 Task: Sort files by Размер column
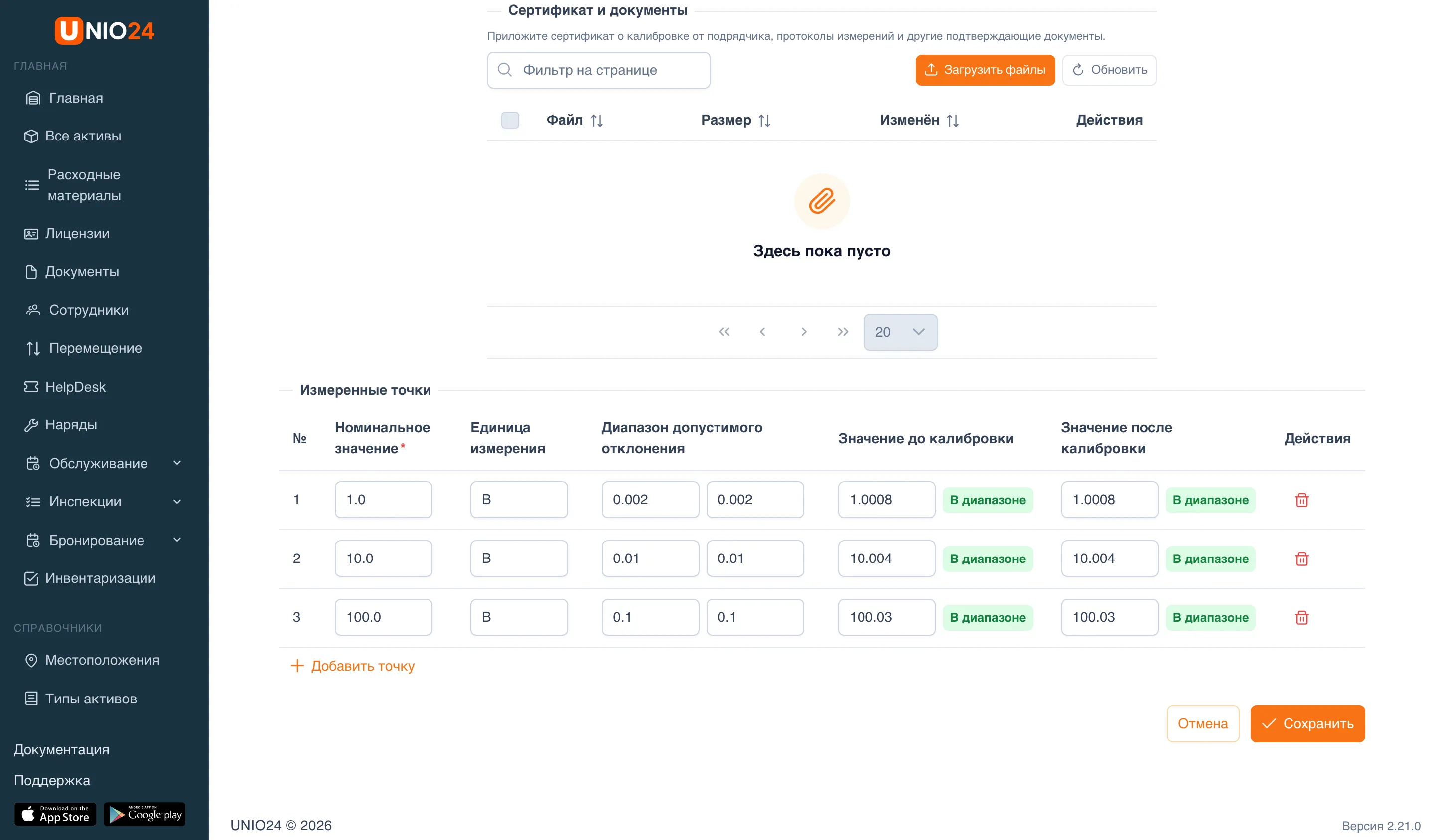click(764, 120)
